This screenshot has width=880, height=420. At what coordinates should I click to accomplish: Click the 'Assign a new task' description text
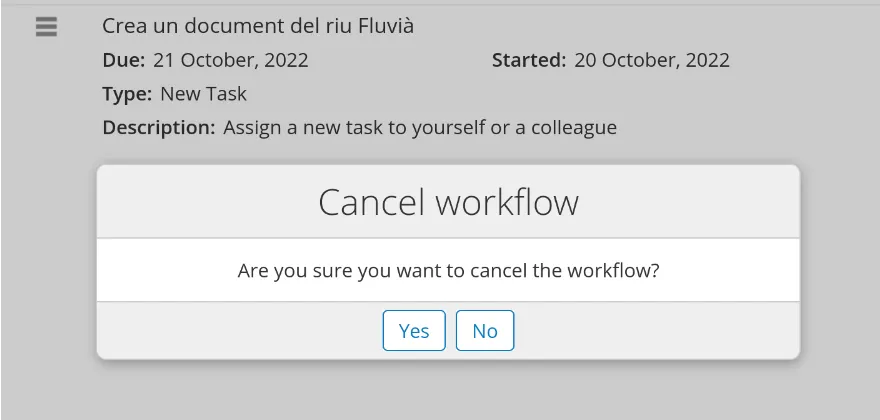420,128
